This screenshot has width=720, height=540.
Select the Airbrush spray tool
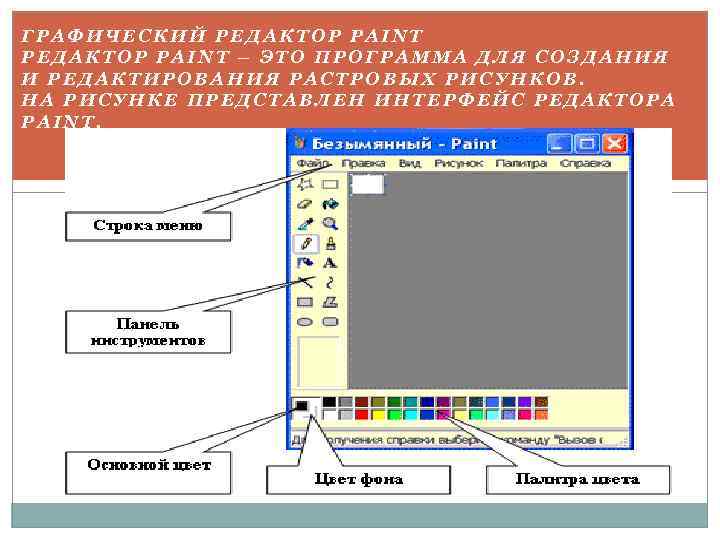tap(305, 263)
